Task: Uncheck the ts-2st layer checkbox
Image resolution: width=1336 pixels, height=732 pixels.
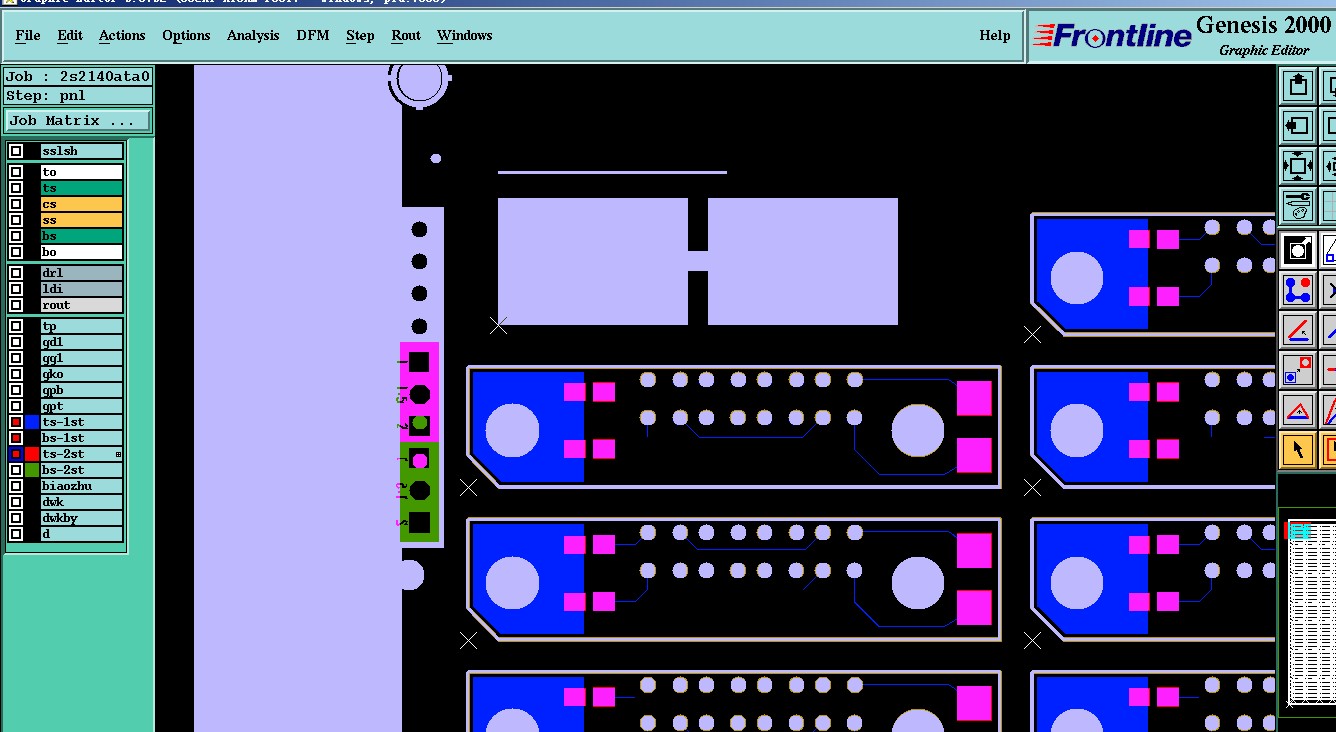Action: pyautogui.click(x=16, y=454)
